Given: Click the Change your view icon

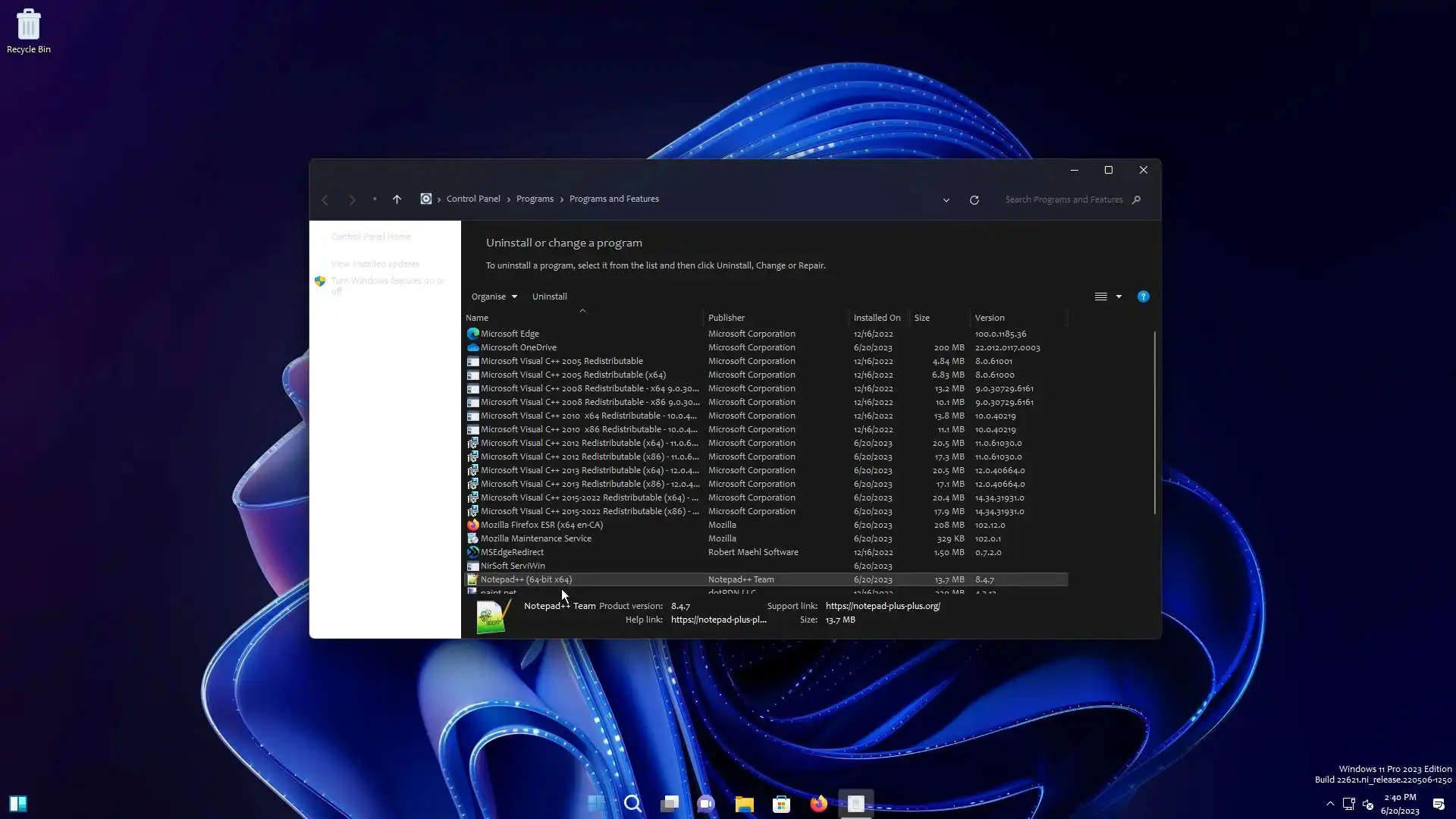Looking at the screenshot, I should [1100, 297].
